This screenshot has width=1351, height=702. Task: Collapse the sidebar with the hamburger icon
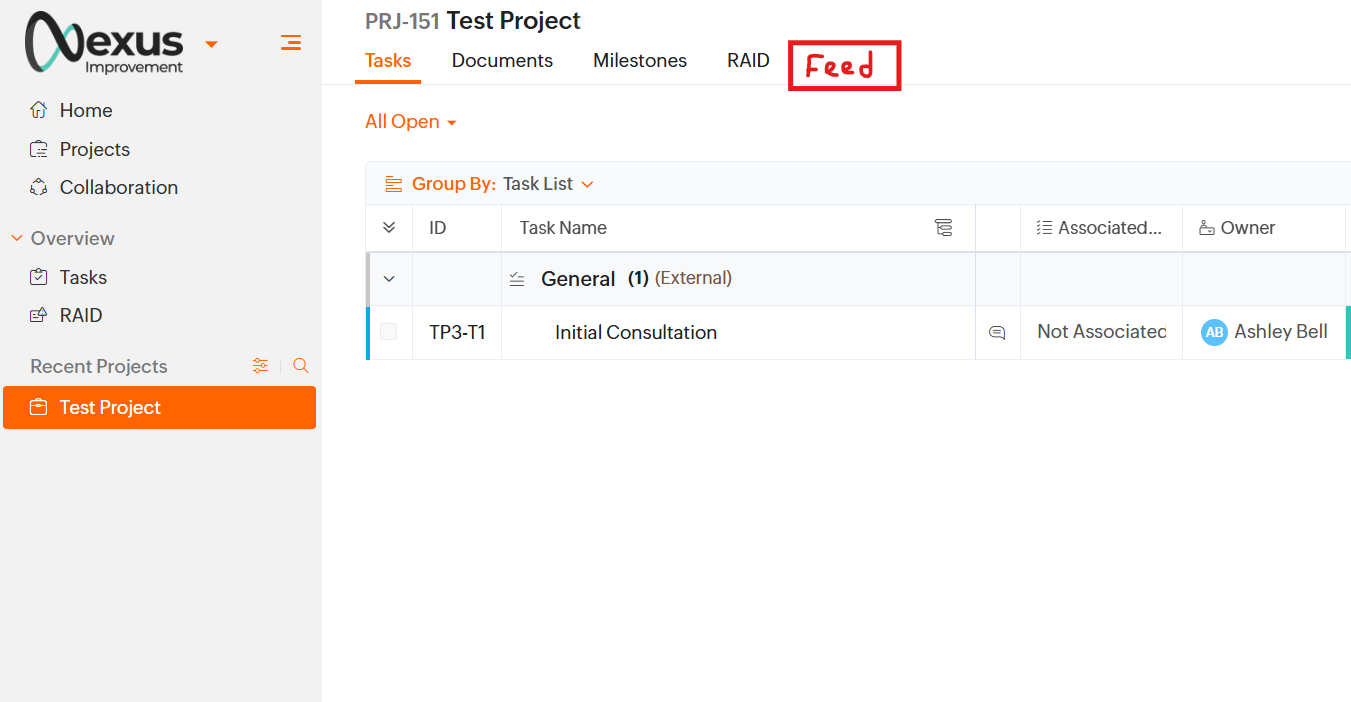291,42
